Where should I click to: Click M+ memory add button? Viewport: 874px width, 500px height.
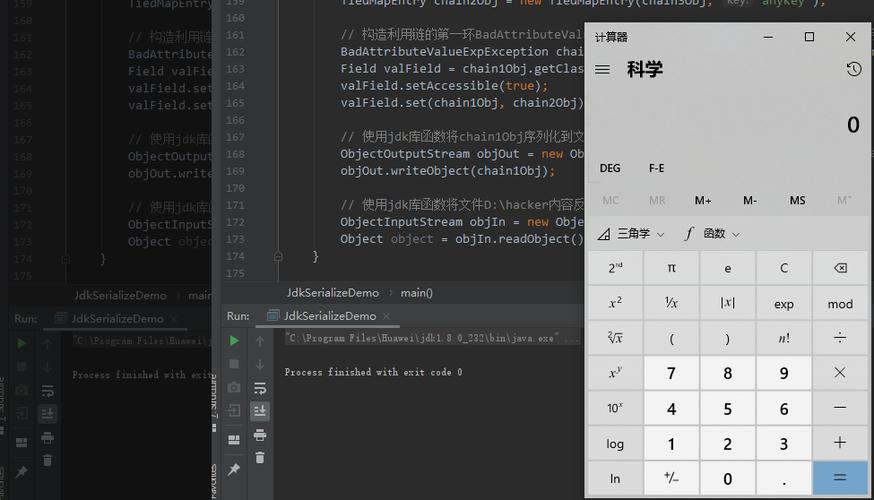pos(703,200)
